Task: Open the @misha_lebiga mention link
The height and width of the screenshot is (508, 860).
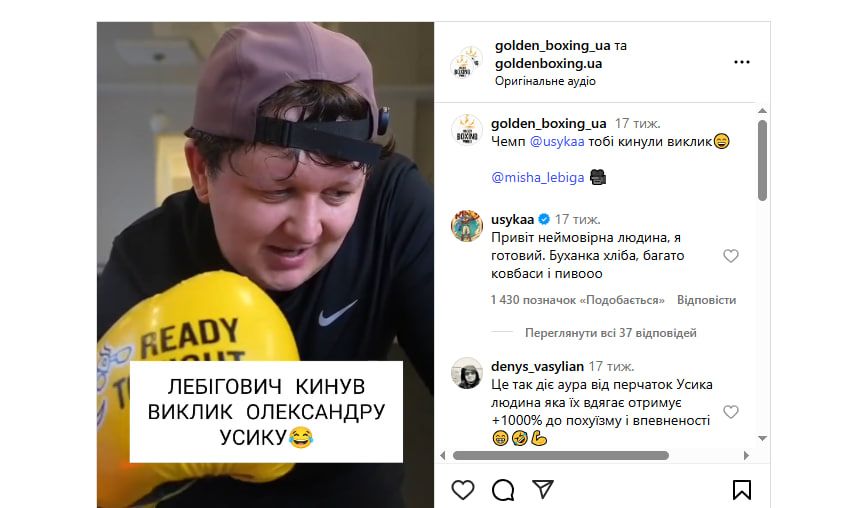Action: coord(538,177)
